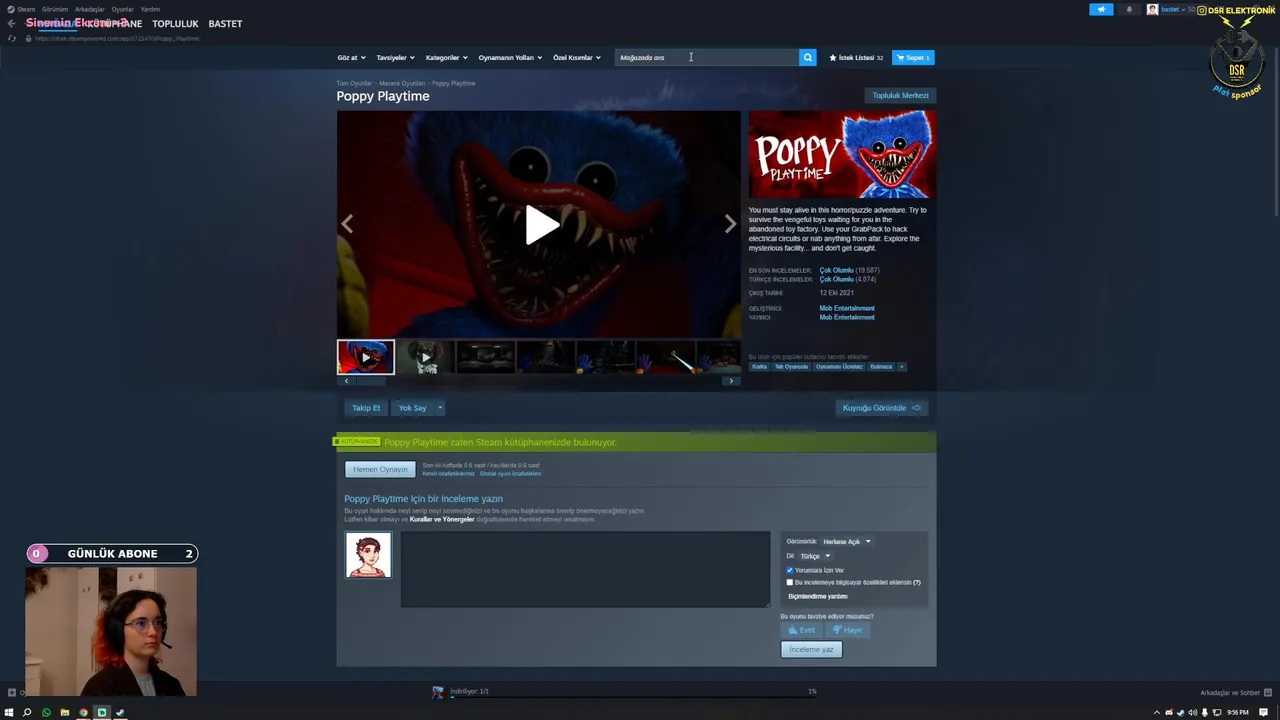Open Windows Start menu

9,713
